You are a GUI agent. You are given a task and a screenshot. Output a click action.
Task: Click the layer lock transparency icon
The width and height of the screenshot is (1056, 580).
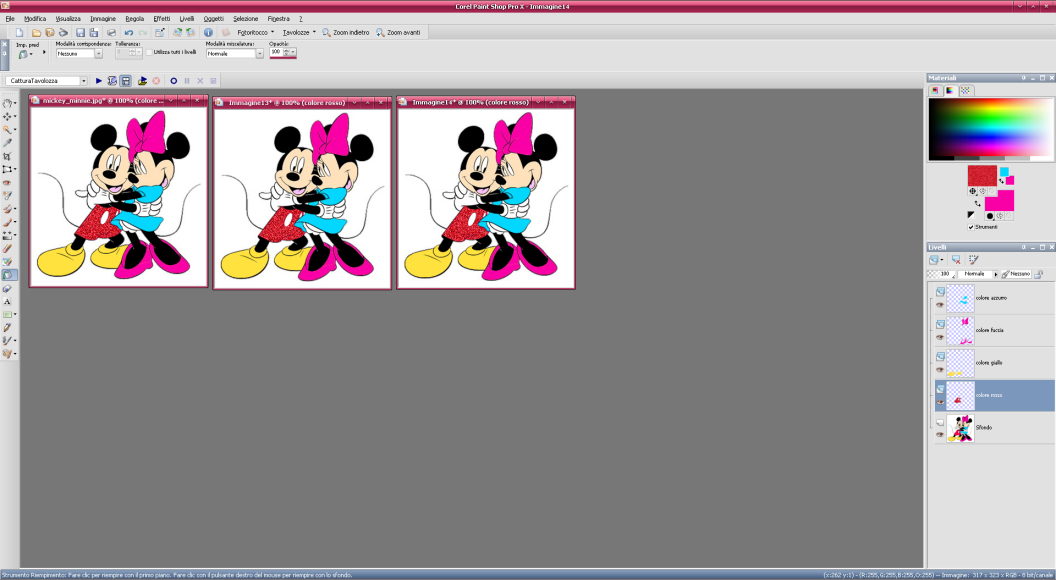point(1038,273)
